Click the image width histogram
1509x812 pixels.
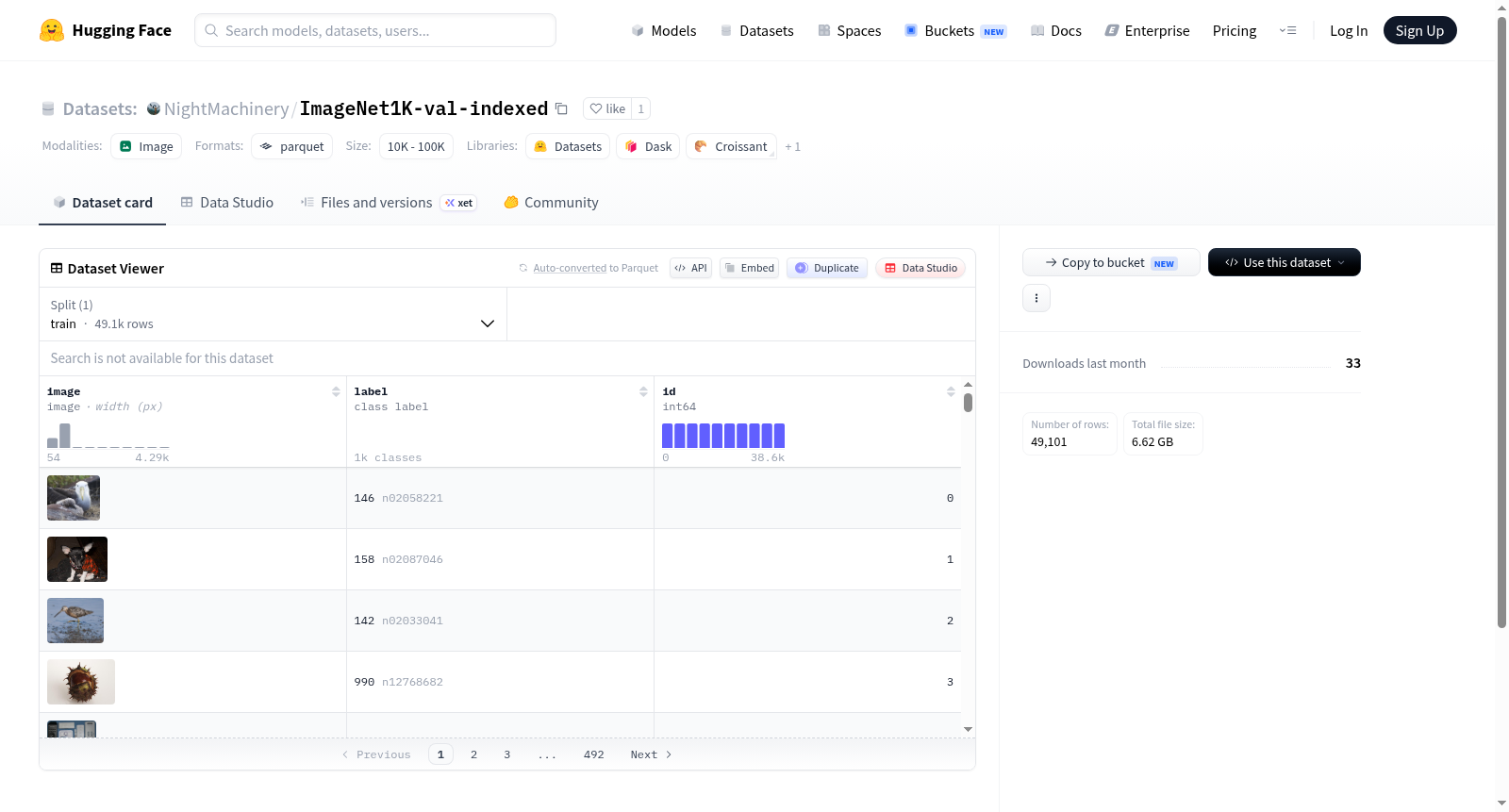(x=108, y=435)
